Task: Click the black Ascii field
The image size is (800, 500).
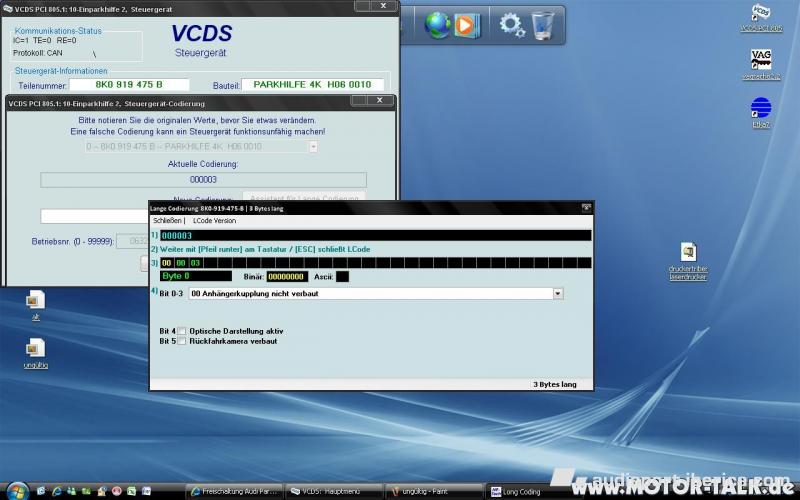Action: tap(342, 277)
